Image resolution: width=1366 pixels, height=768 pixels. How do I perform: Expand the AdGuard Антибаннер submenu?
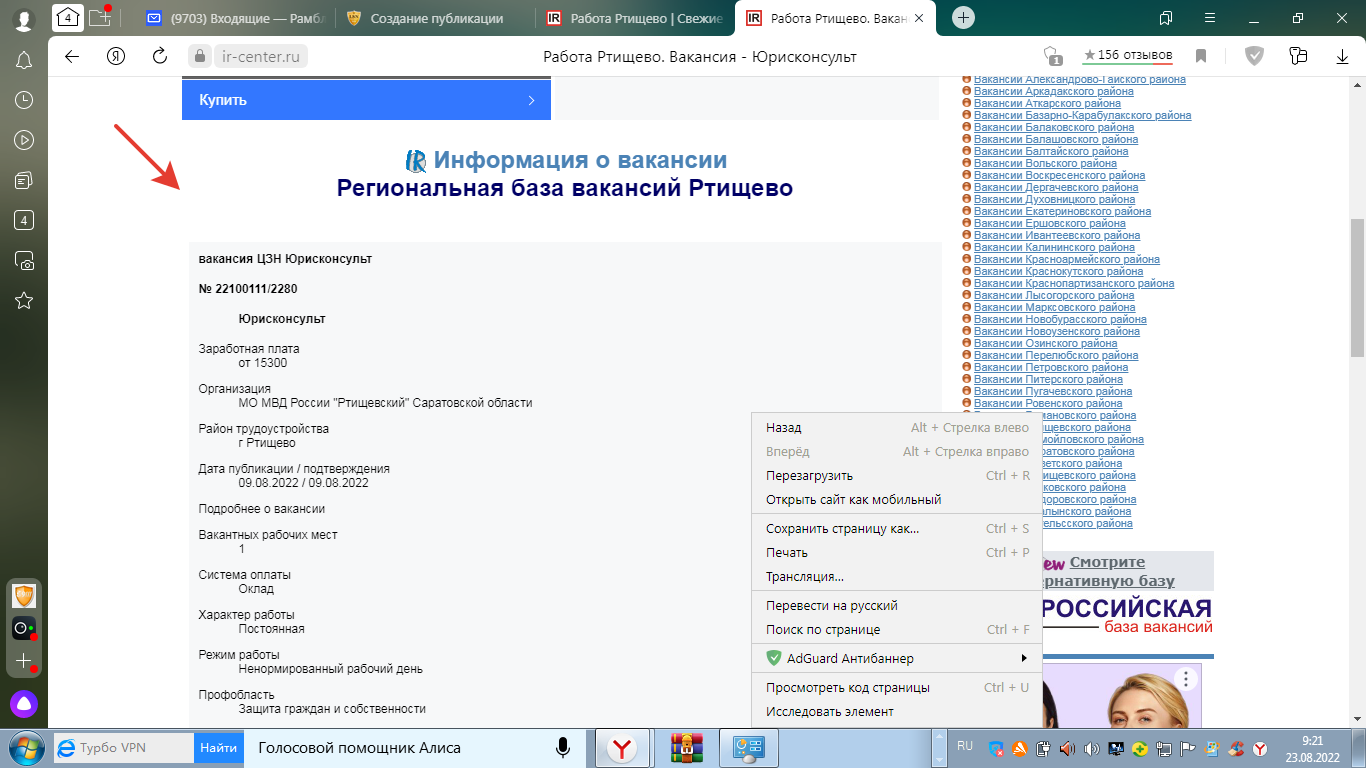point(1023,658)
